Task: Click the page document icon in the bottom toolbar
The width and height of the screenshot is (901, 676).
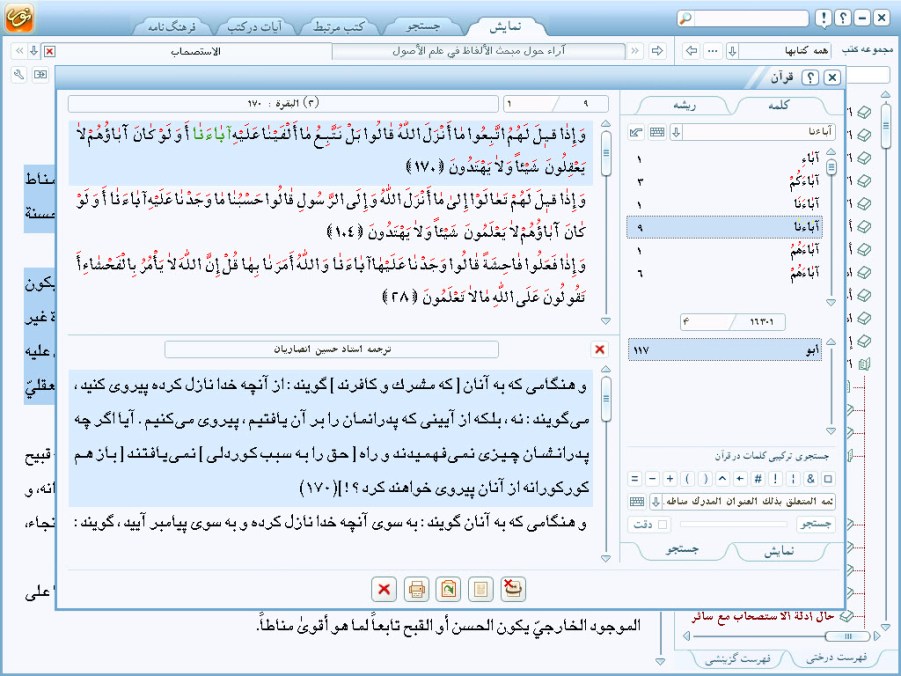Action: coord(481,589)
